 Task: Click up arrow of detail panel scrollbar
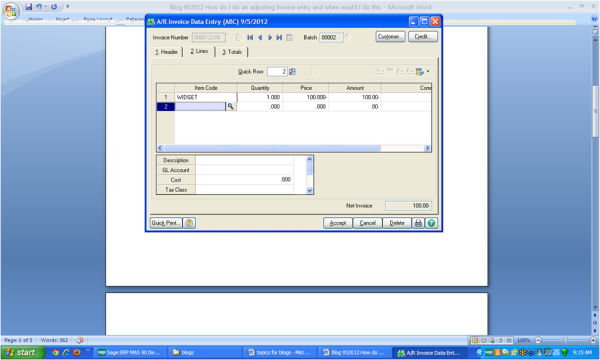pyautogui.click(x=310, y=159)
